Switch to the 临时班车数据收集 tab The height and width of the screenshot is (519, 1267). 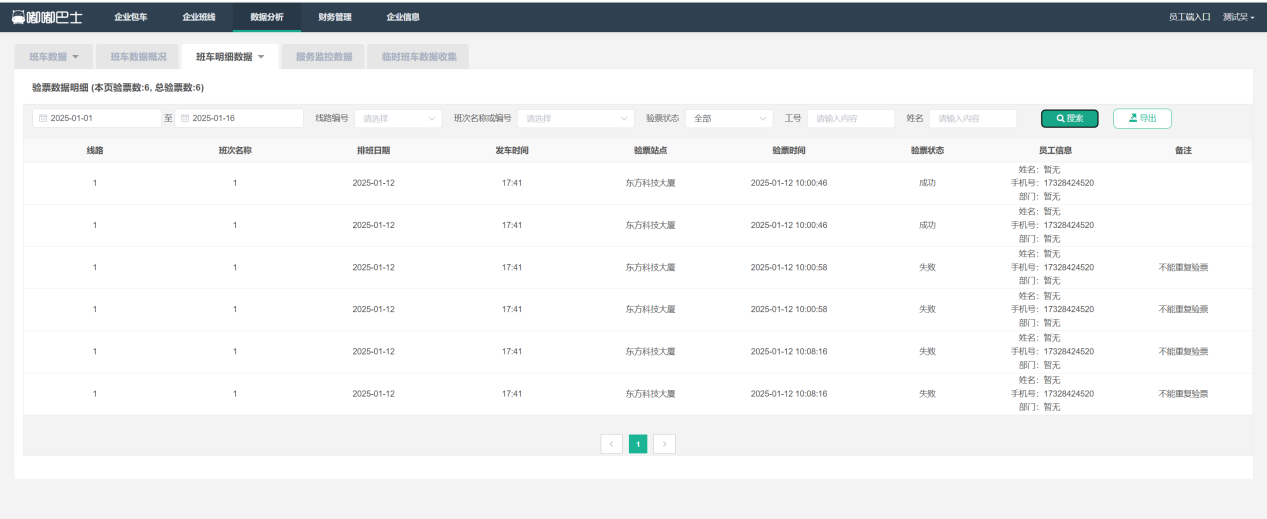tap(418, 57)
